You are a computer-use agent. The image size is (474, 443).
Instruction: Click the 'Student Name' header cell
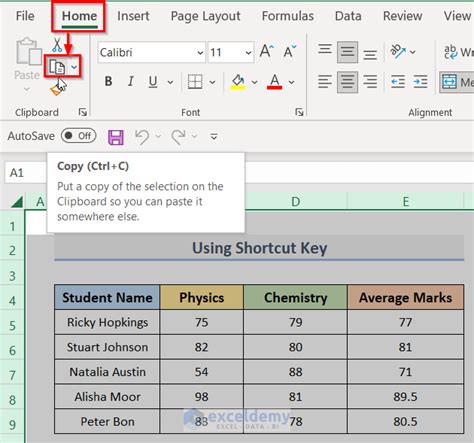(107, 297)
